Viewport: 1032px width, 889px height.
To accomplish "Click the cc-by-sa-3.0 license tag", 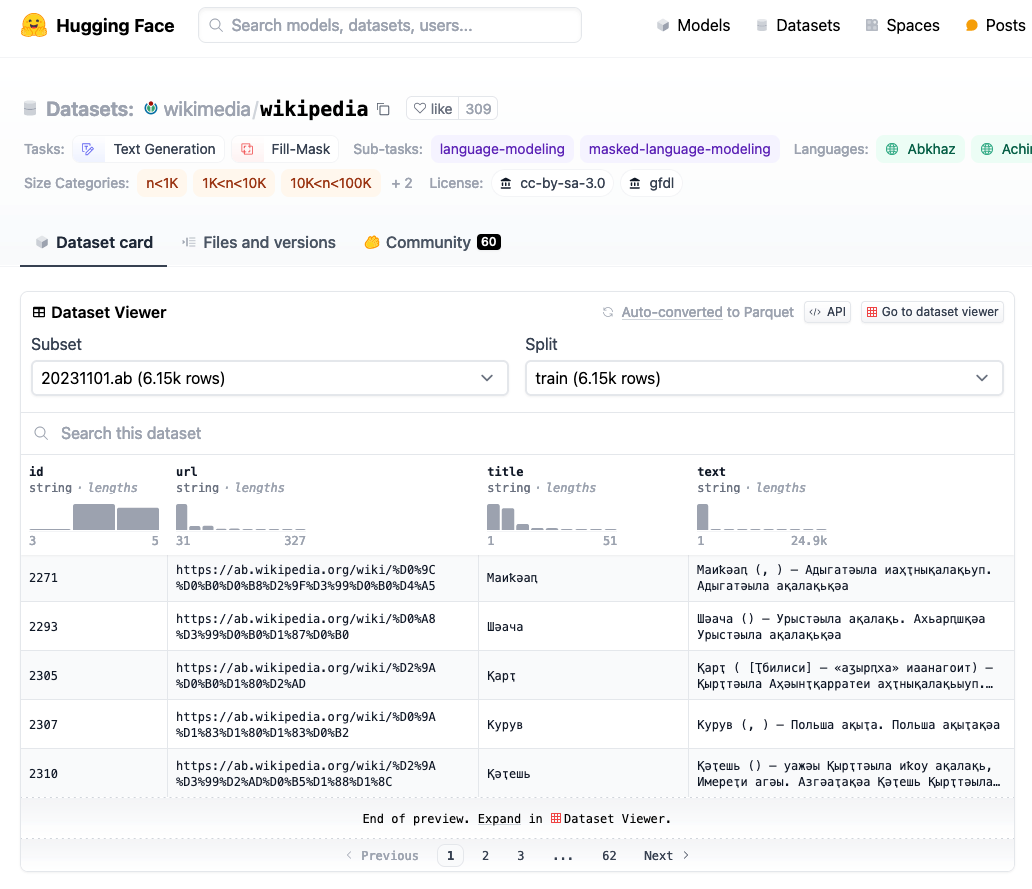I will point(553,183).
